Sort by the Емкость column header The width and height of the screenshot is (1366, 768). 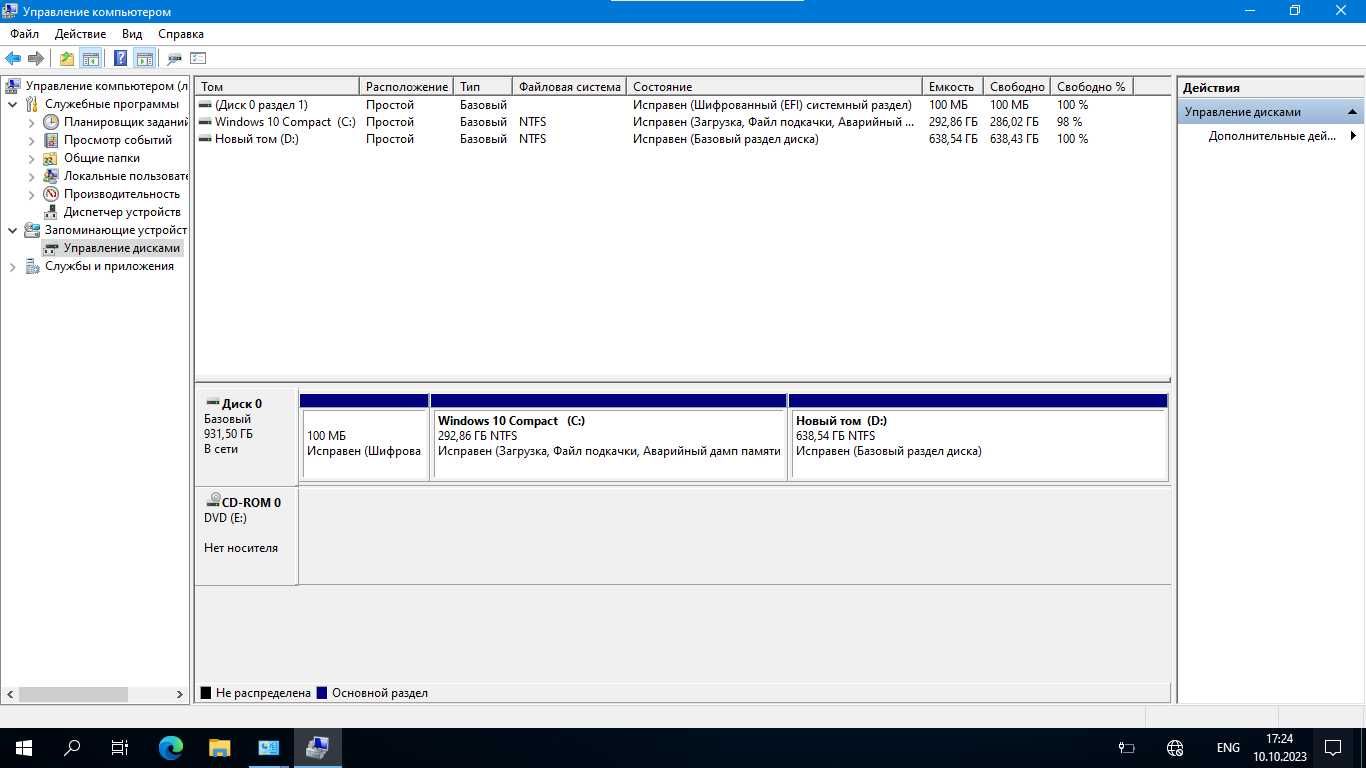click(953, 87)
